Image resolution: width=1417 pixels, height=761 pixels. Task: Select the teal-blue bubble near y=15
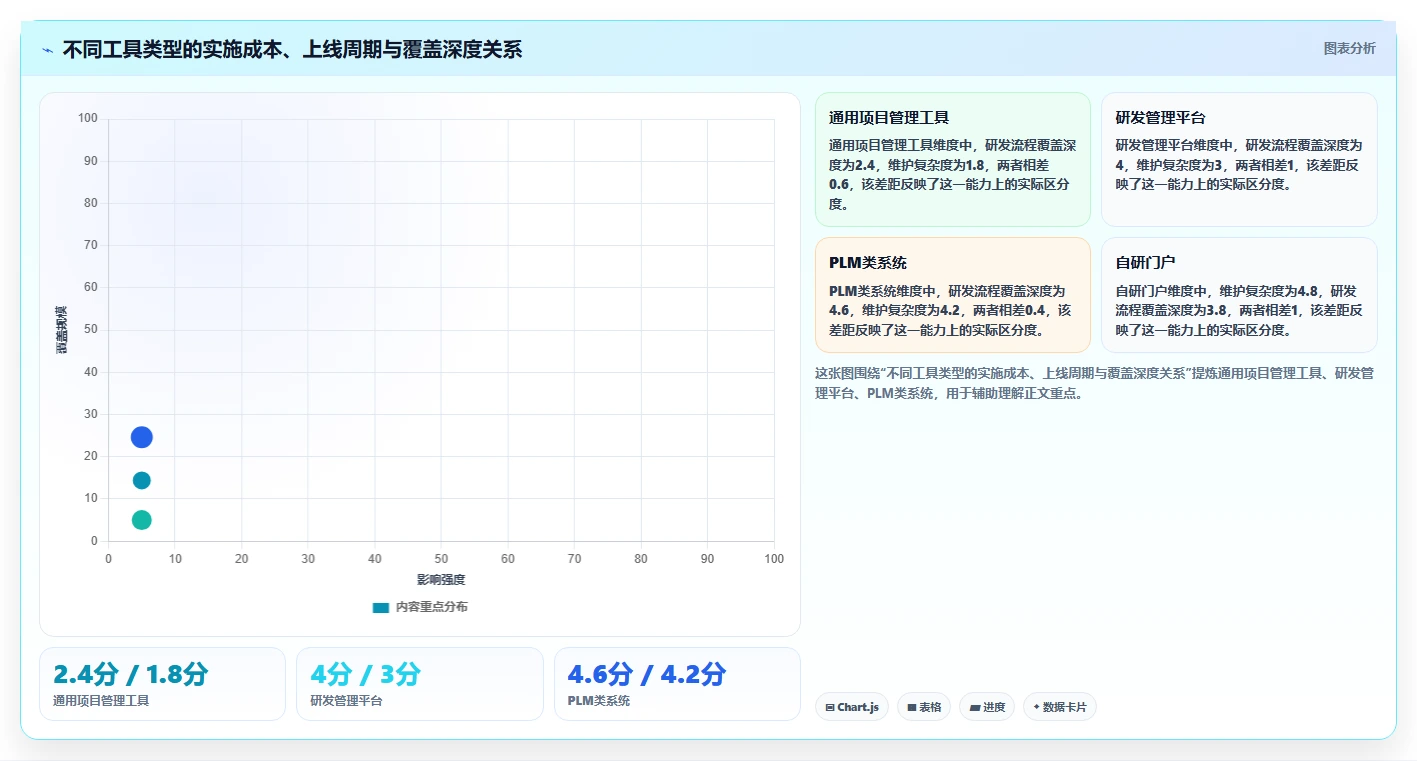(142, 480)
